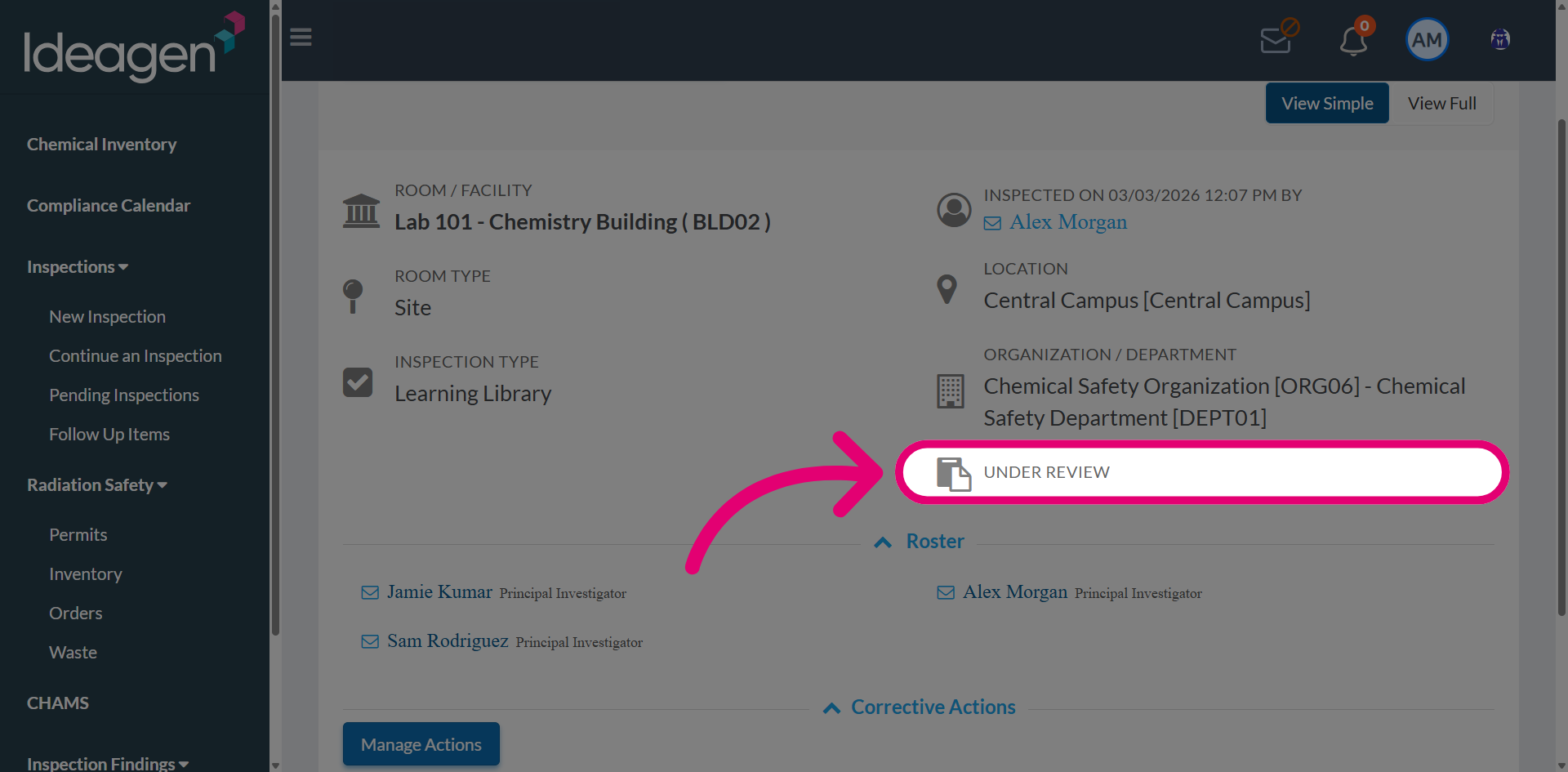Click the Ideagen logo
1568x772 pixels.
point(135,47)
